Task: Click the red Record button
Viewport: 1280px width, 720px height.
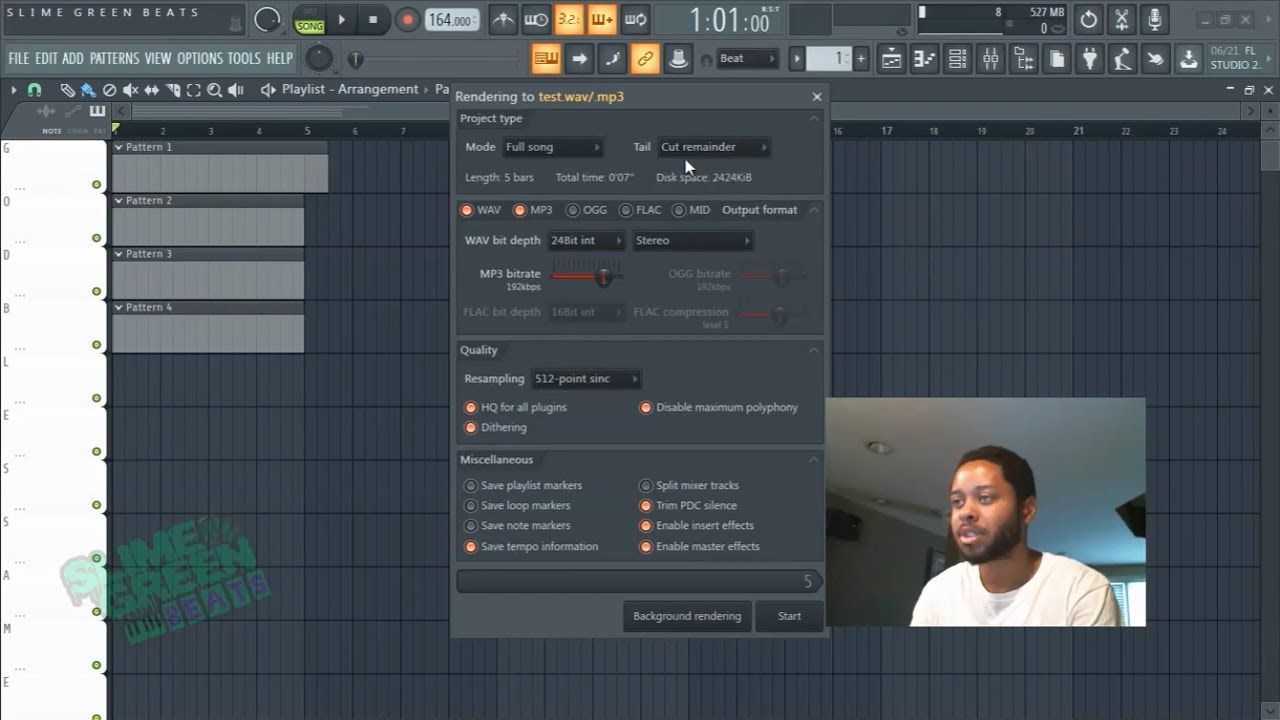Action: (x=407, y=19)
